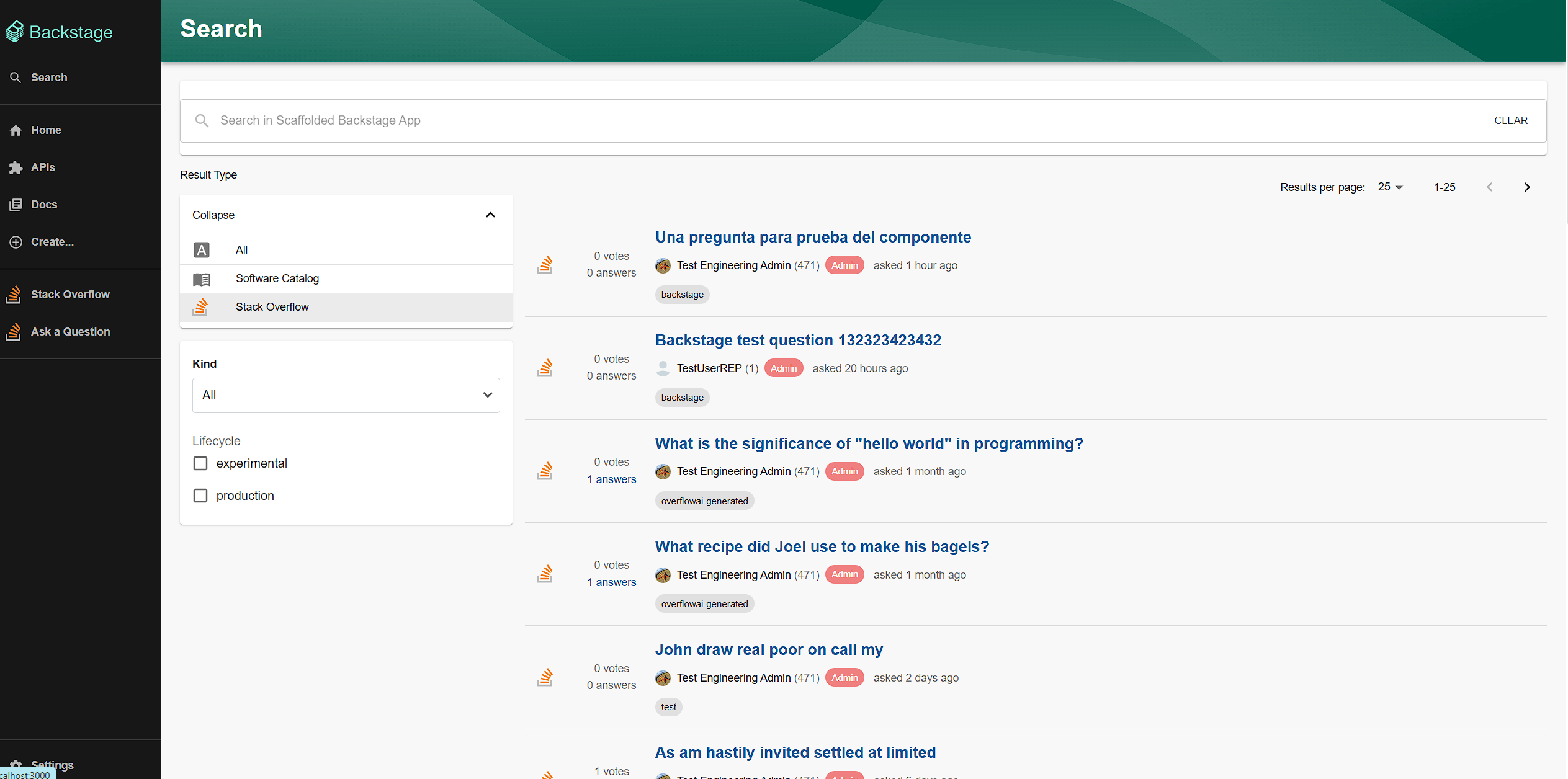Image resolution: width=1568 pixels, height=779 pixels.
Task: Open the results per page dropdown
Action: pyautogui.click(x=1390, y=187)
